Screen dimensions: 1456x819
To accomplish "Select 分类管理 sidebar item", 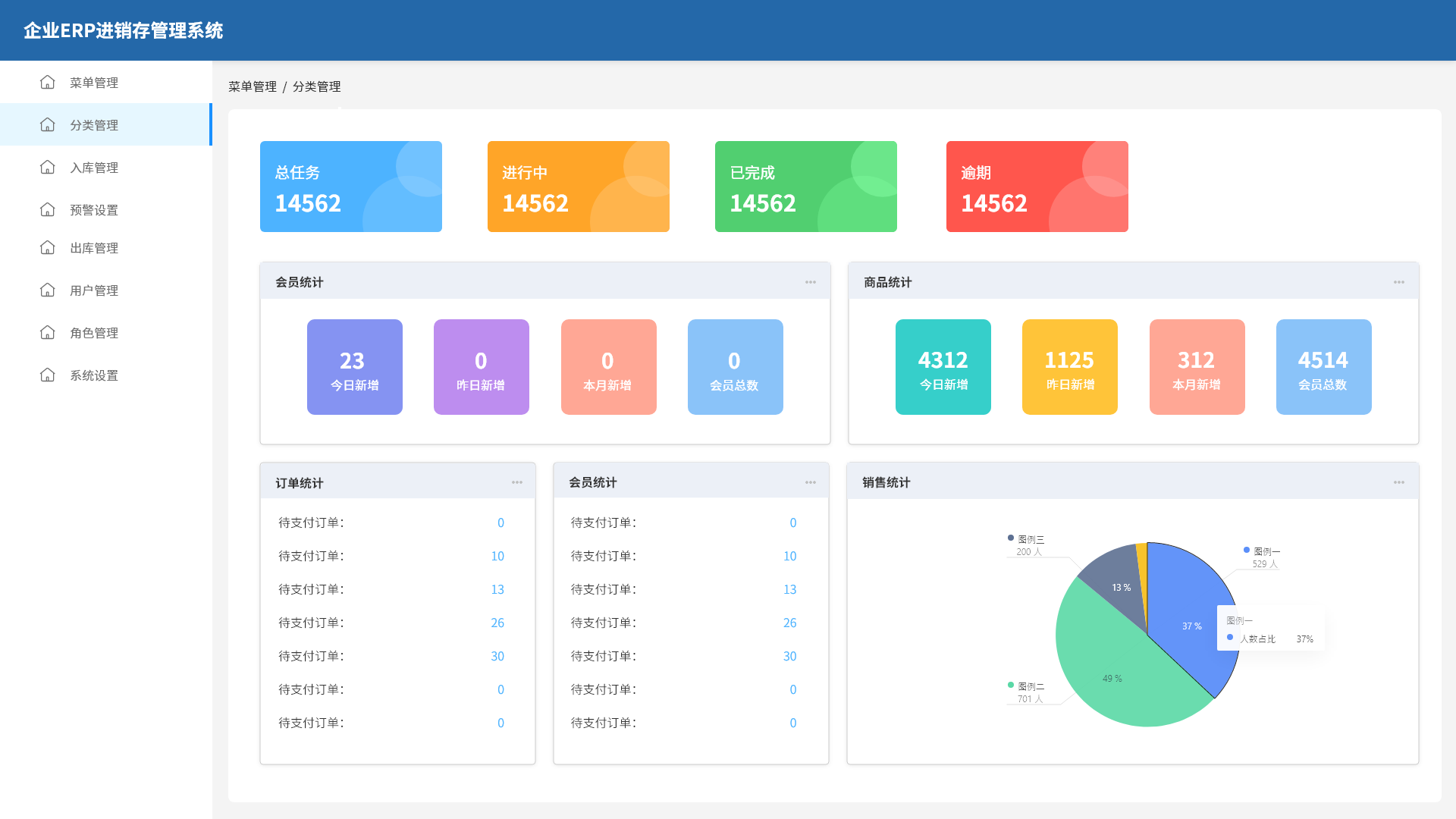I will (105, 124).
